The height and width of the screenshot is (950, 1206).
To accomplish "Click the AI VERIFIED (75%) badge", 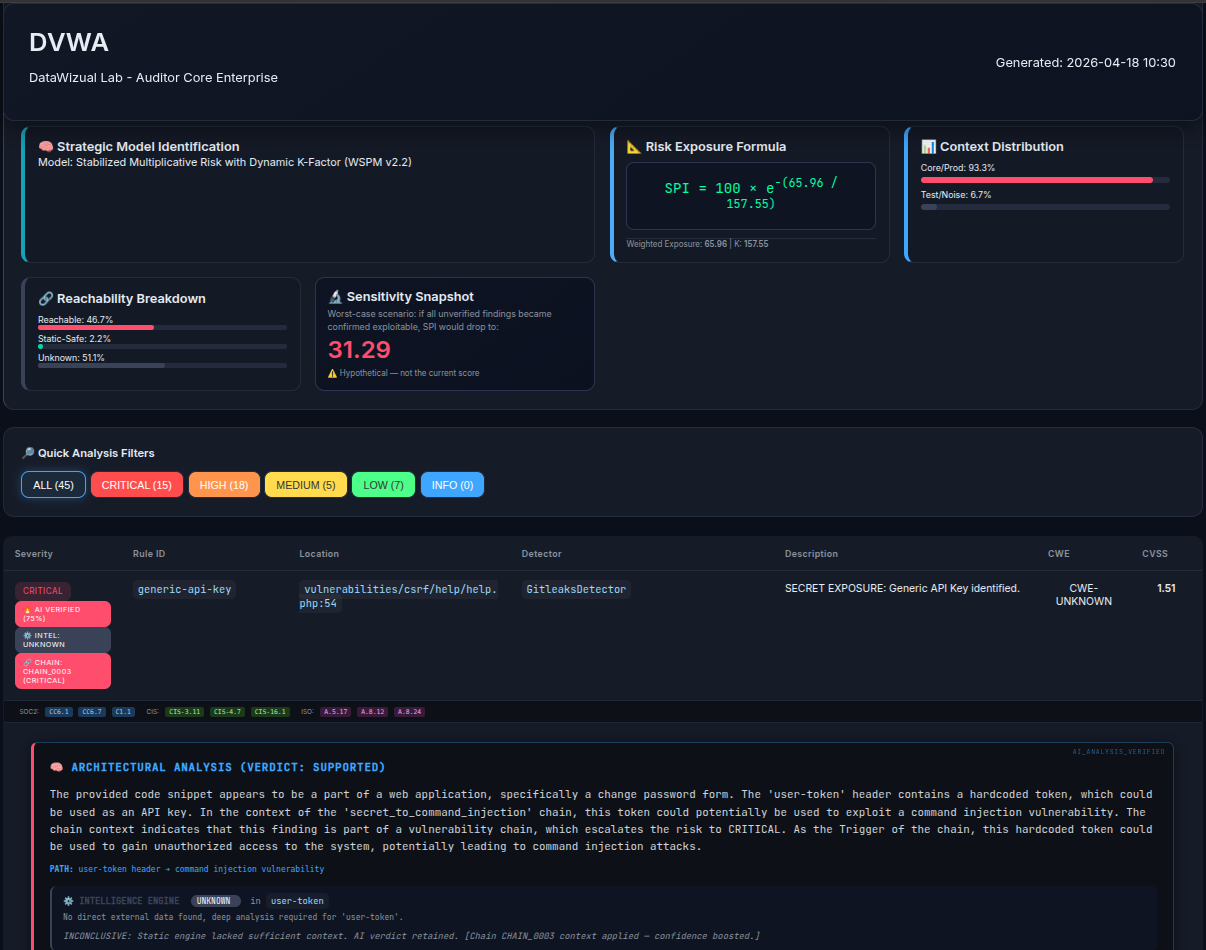I will tap(63, 613).
